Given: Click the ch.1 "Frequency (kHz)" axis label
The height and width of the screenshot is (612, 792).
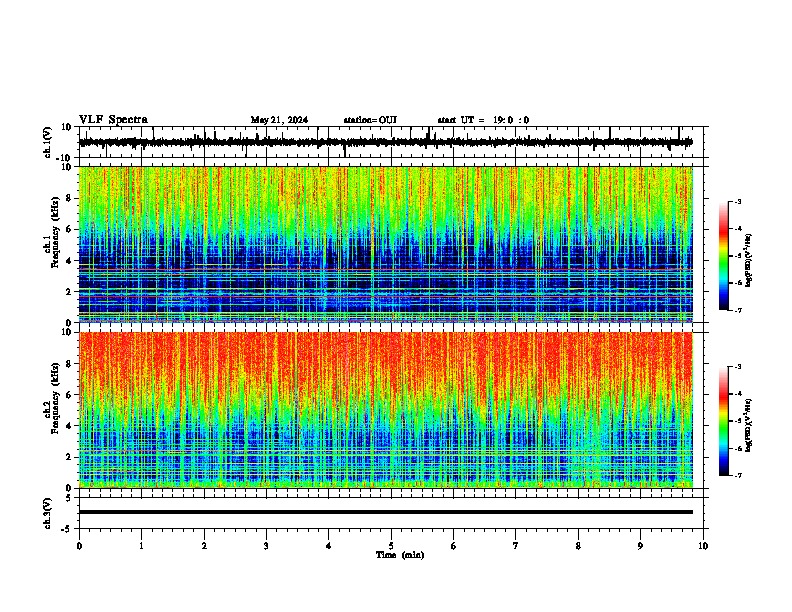Looking at the screenshot, I should click(x=55, y=233).
